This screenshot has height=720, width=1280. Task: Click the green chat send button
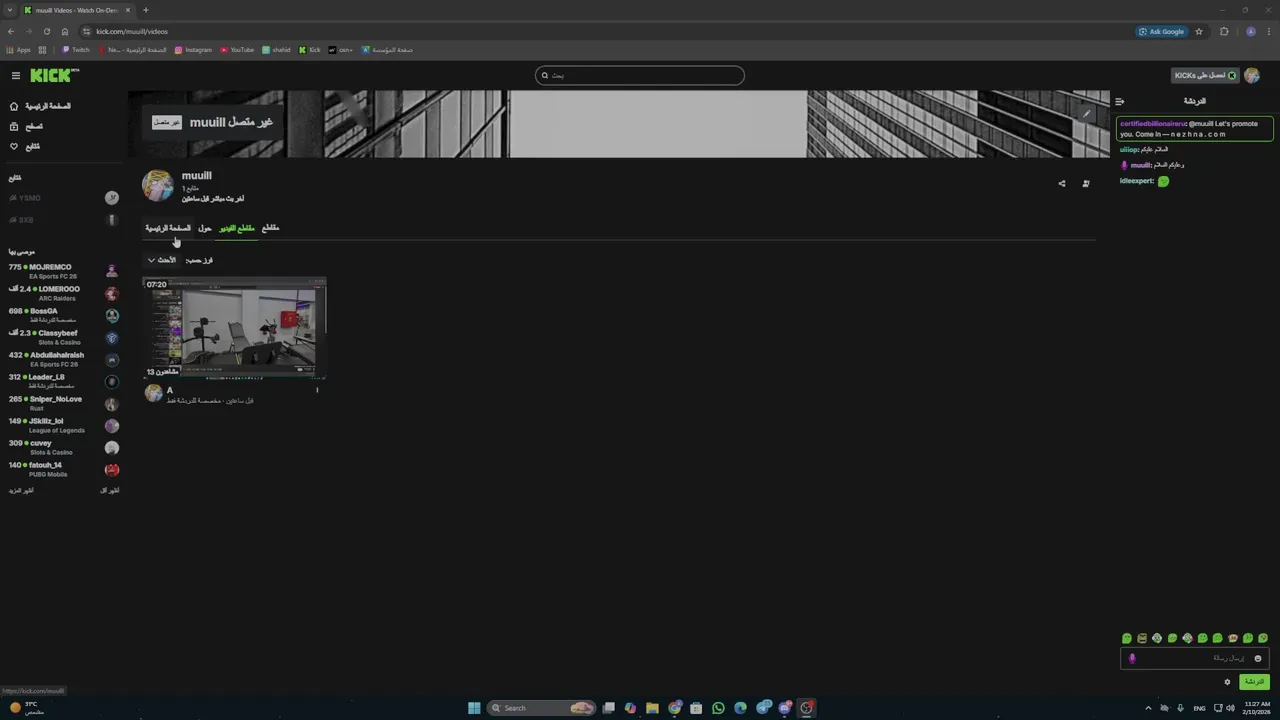pos(1254,682)
